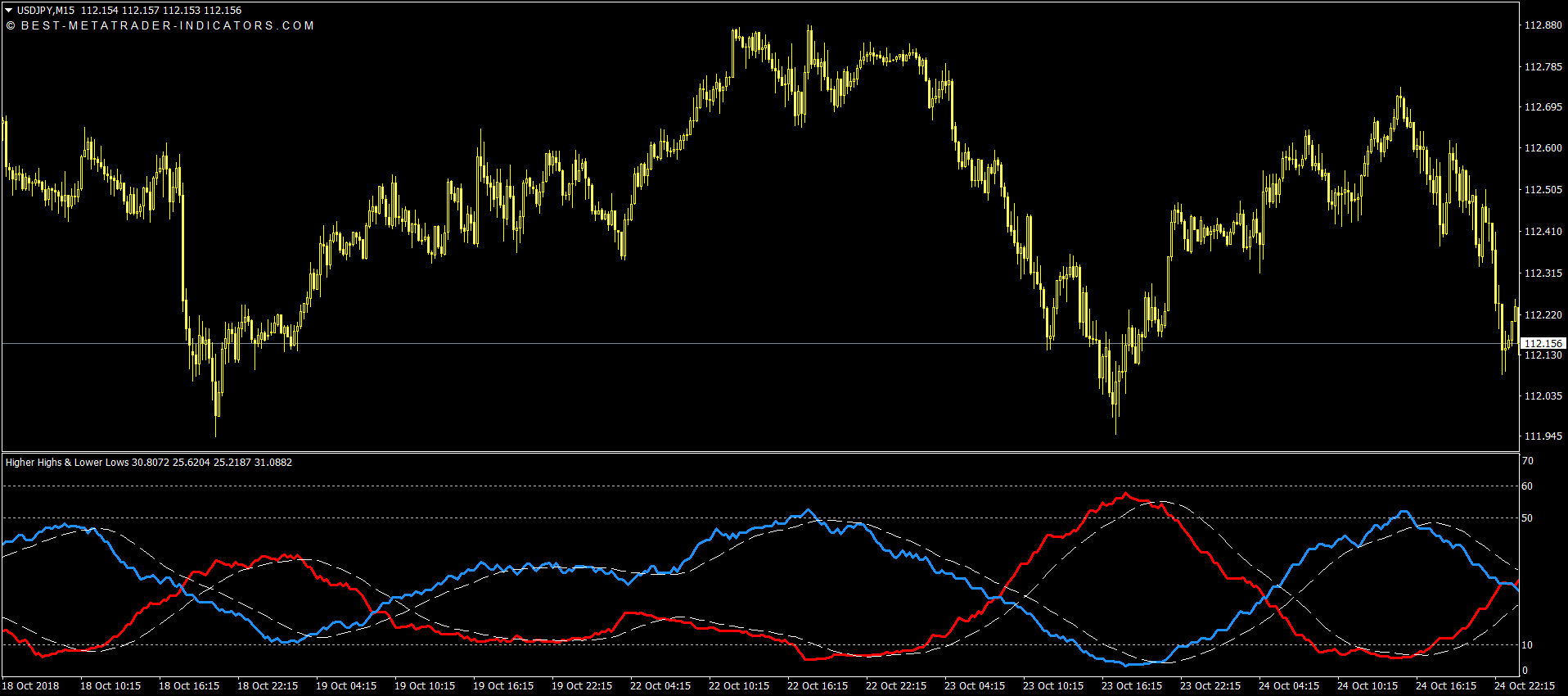
Task: Click the 22 Oct 16:15 time label
Action: 818,686
